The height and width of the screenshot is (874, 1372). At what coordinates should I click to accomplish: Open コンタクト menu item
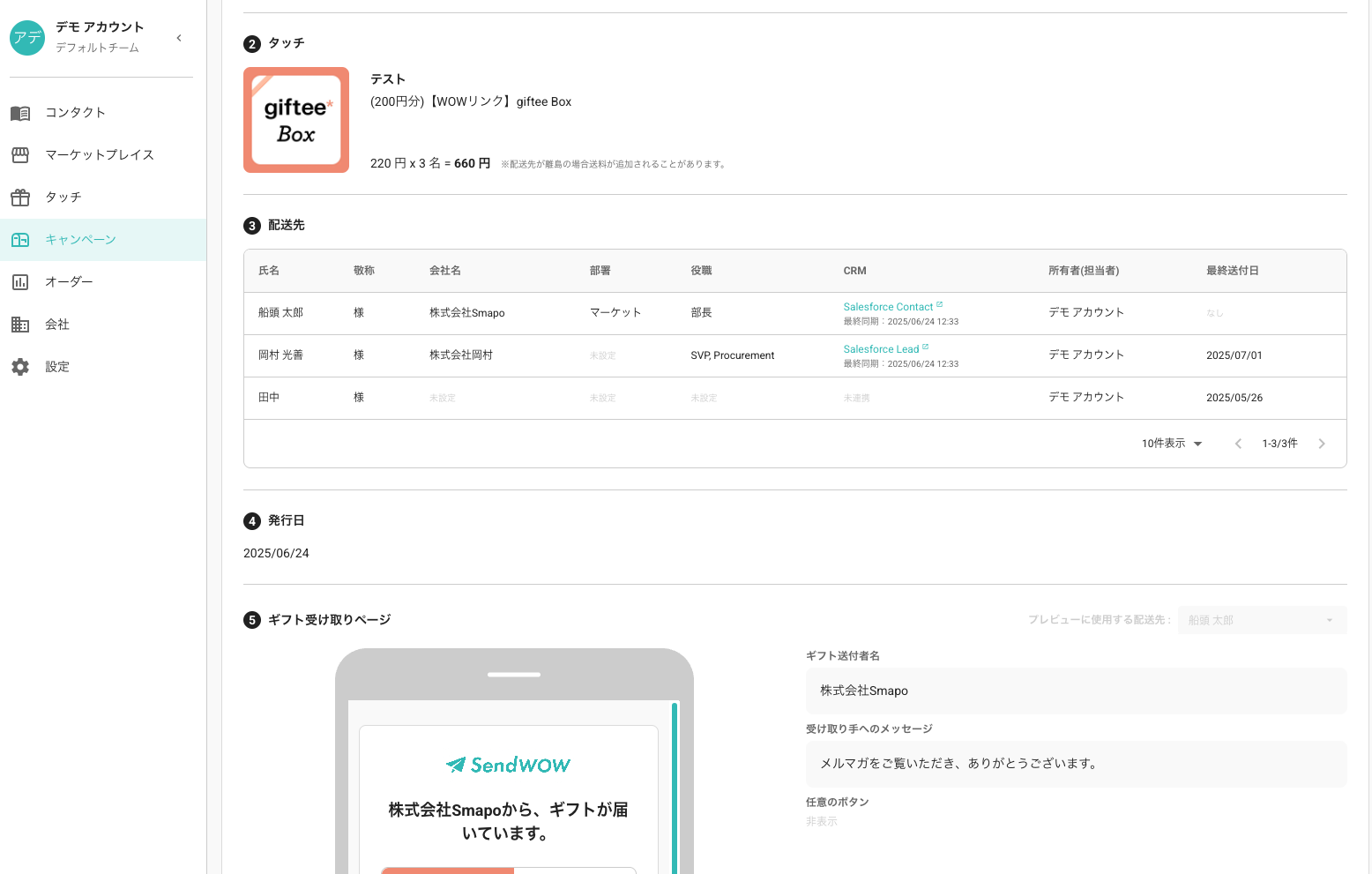103,113
